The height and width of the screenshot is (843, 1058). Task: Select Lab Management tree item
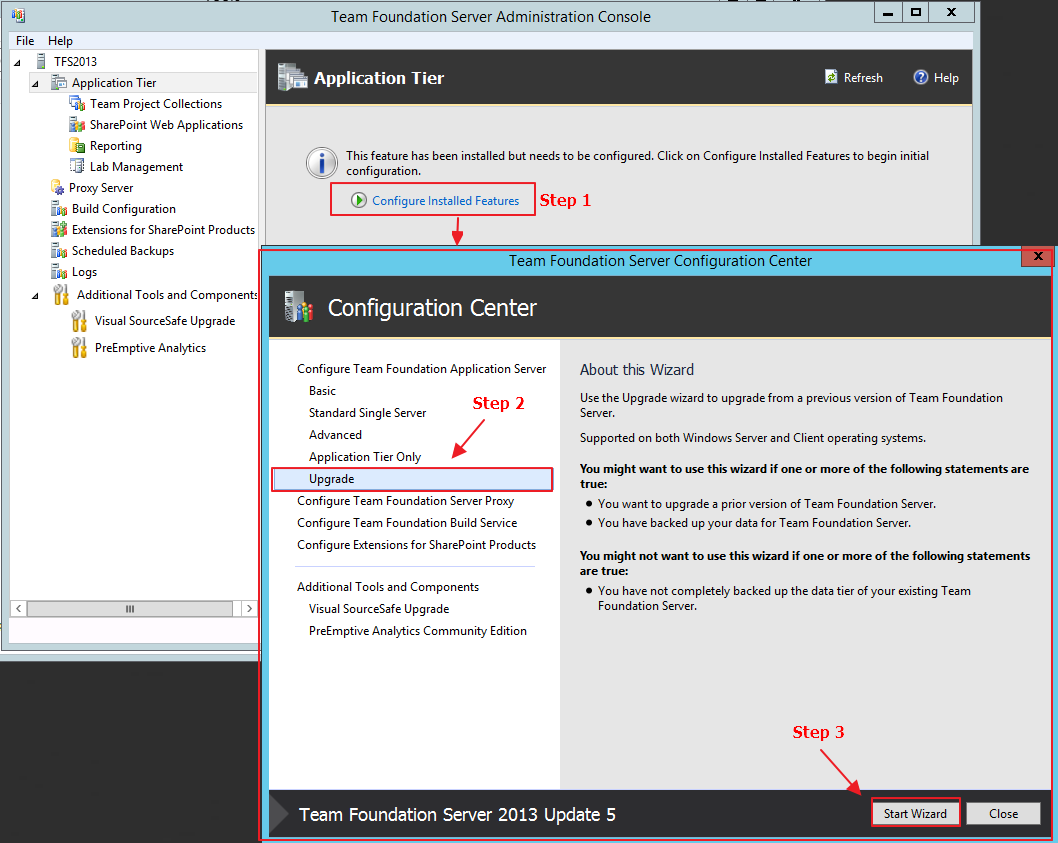[x=136, y=166]
